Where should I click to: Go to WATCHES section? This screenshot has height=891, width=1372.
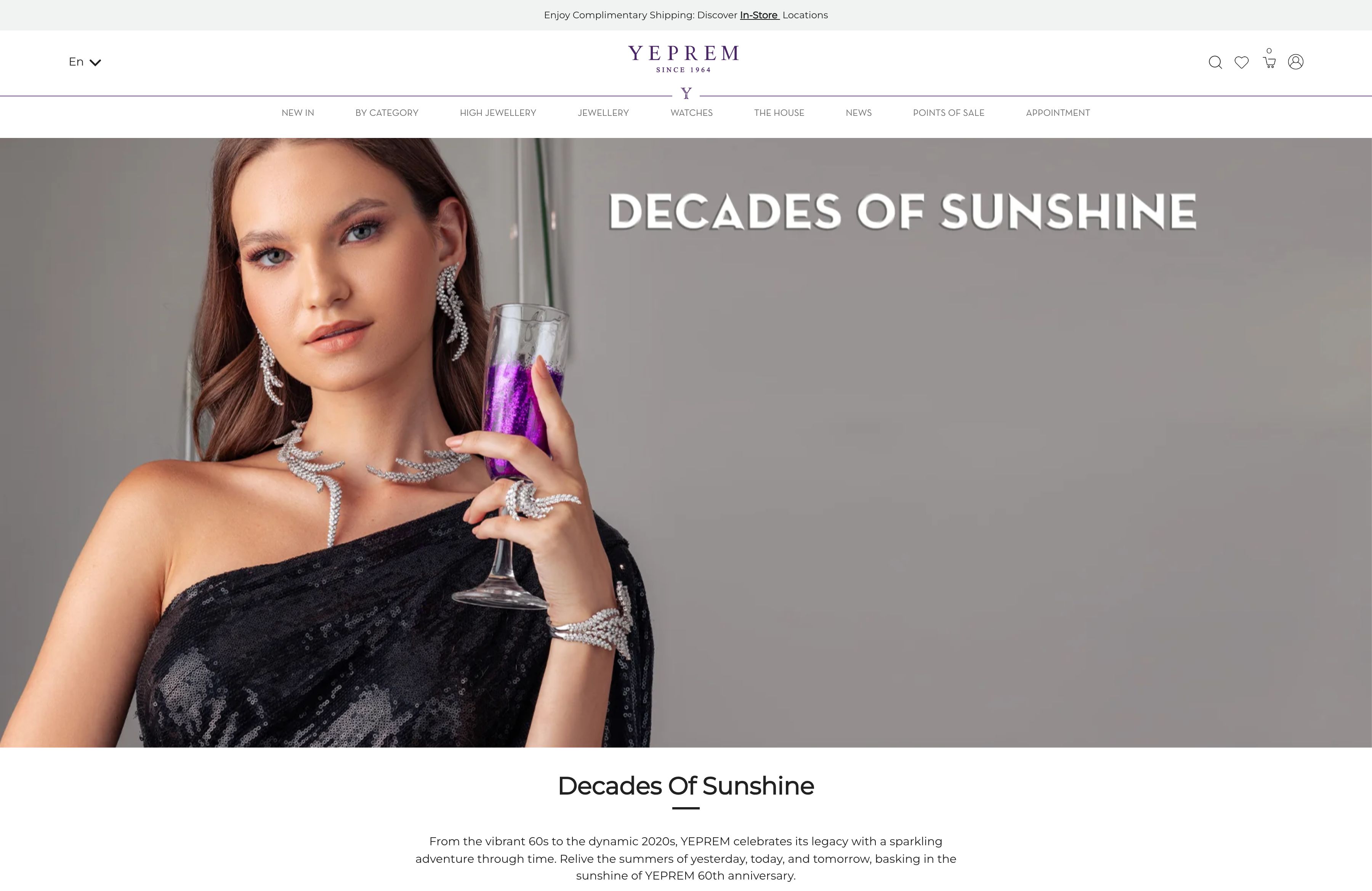(691, 113)
